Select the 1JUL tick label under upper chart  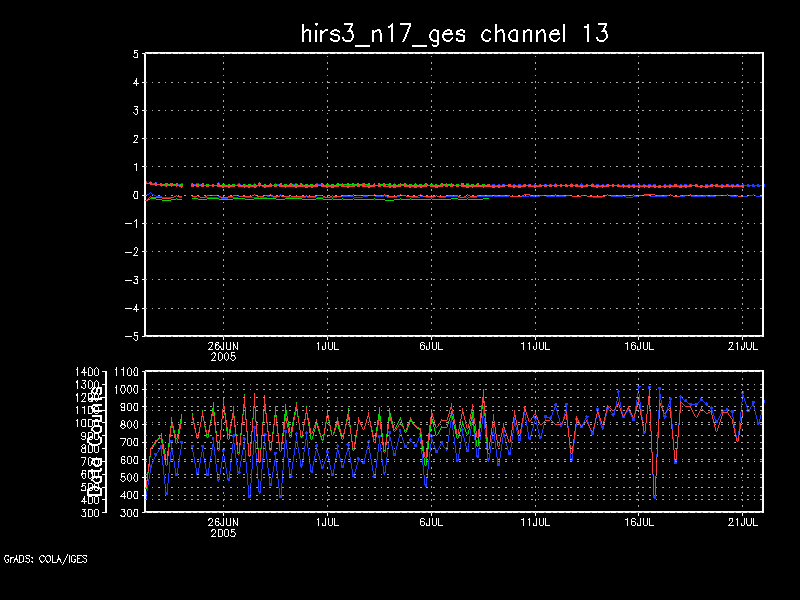coord(326,345)
